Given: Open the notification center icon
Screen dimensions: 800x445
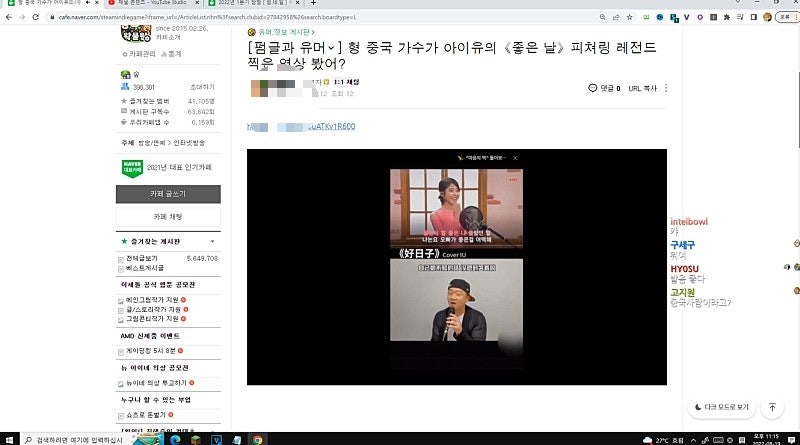Looking at the screenshot, I should [x=791, y=440].
